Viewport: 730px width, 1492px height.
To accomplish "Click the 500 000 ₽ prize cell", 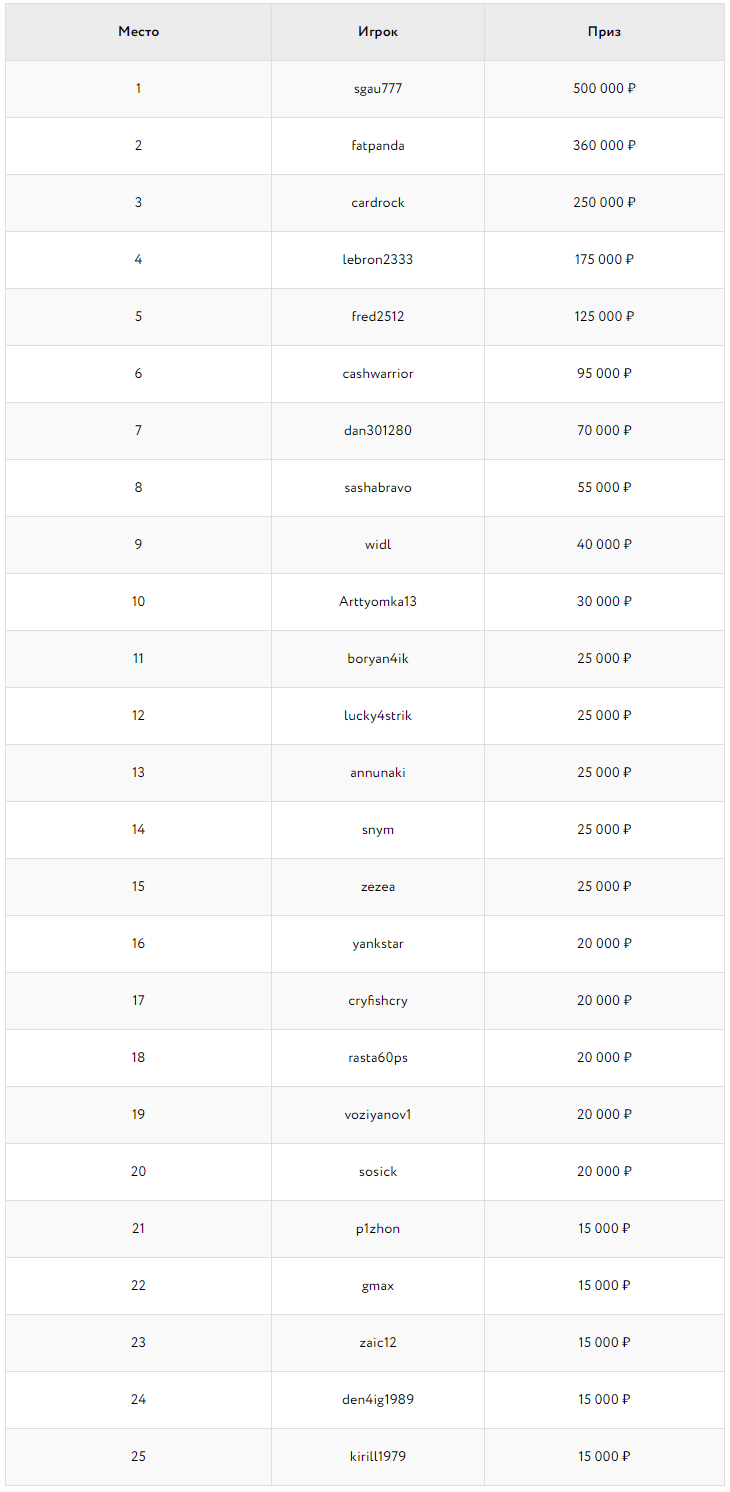I will 604,89.
